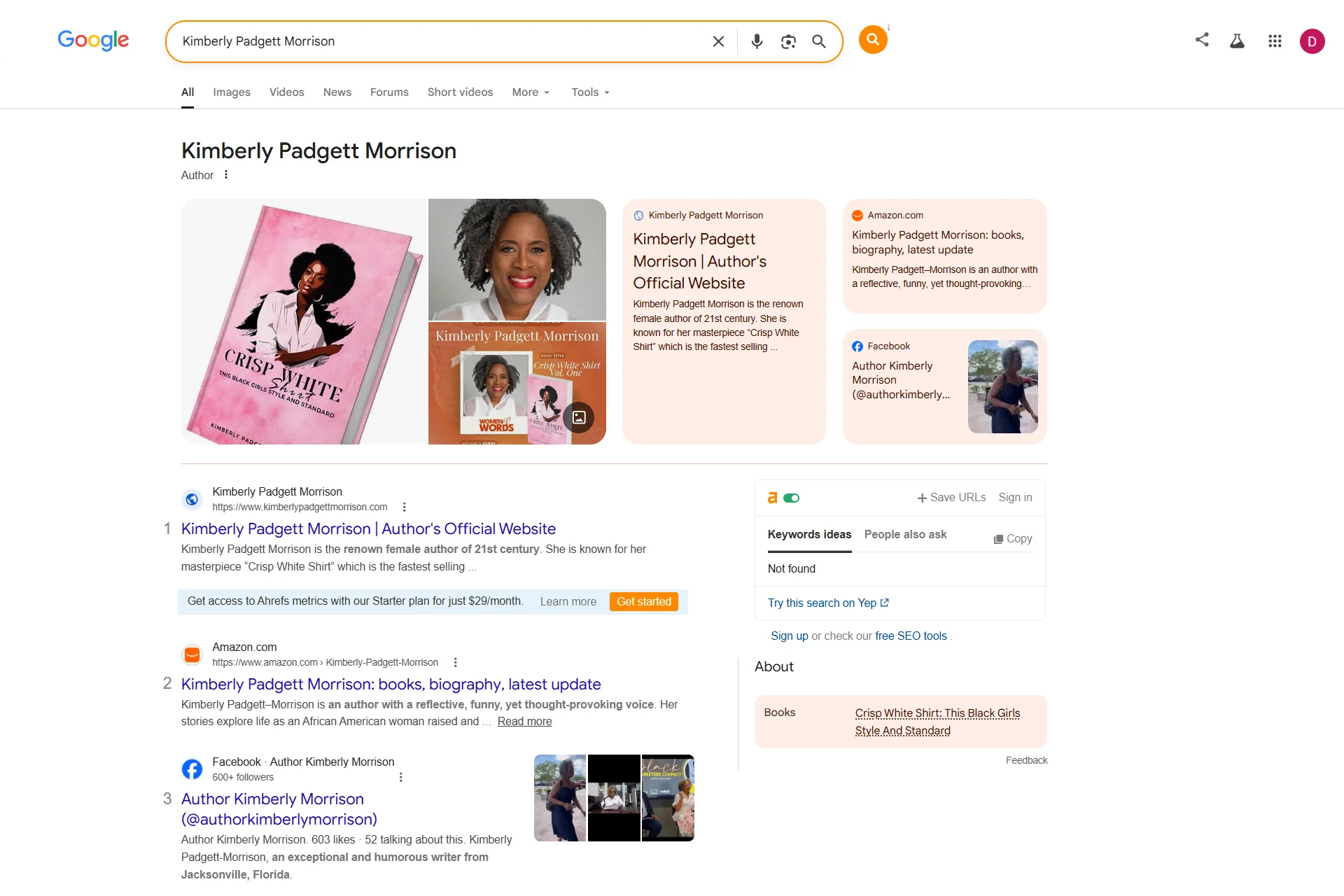Start voice search with microphone icon
Image resolution: width=1344 pixels, height=896 pixels.
(x=757, y=41)
